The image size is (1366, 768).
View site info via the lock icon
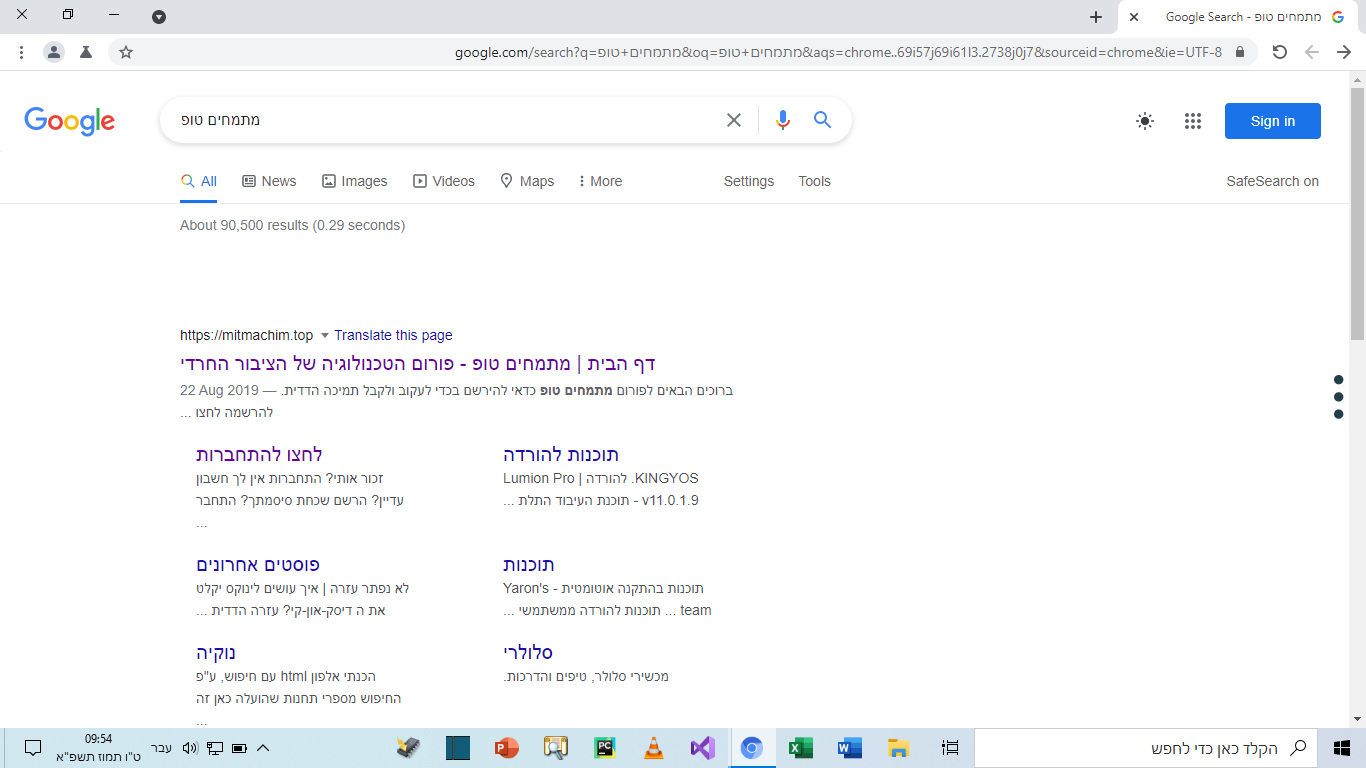(x=1240, y=52)
